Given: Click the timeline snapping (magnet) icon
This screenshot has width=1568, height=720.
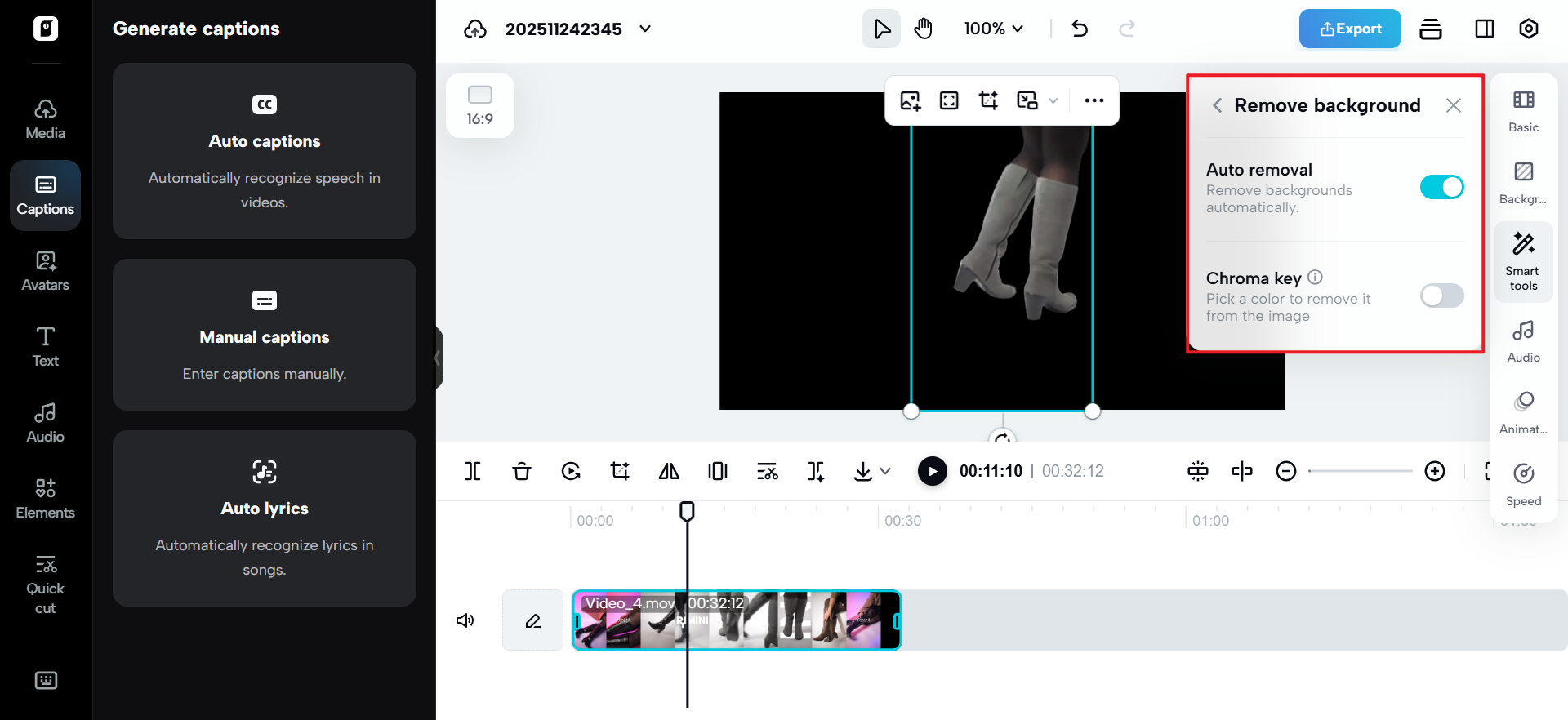Looking at the screenshot, I should coord(1198,471).
